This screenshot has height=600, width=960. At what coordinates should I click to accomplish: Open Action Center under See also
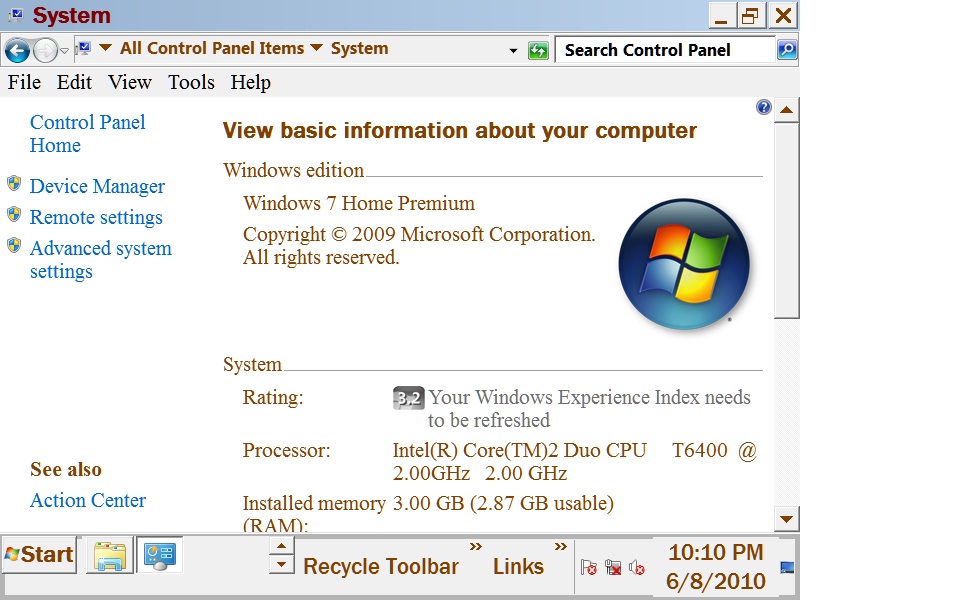[x=88, y=500]
